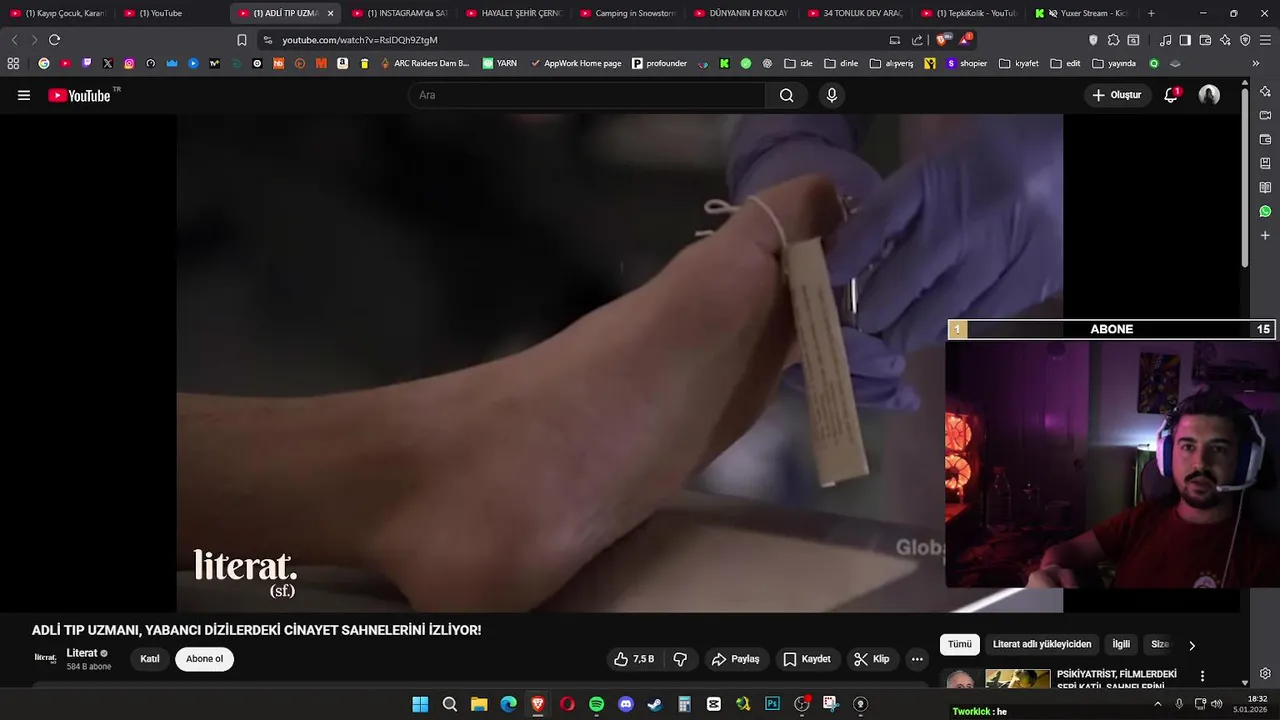Open the edit bookmarks folder
This screenshot has width=1280, height=720.
pos(1066,63)
